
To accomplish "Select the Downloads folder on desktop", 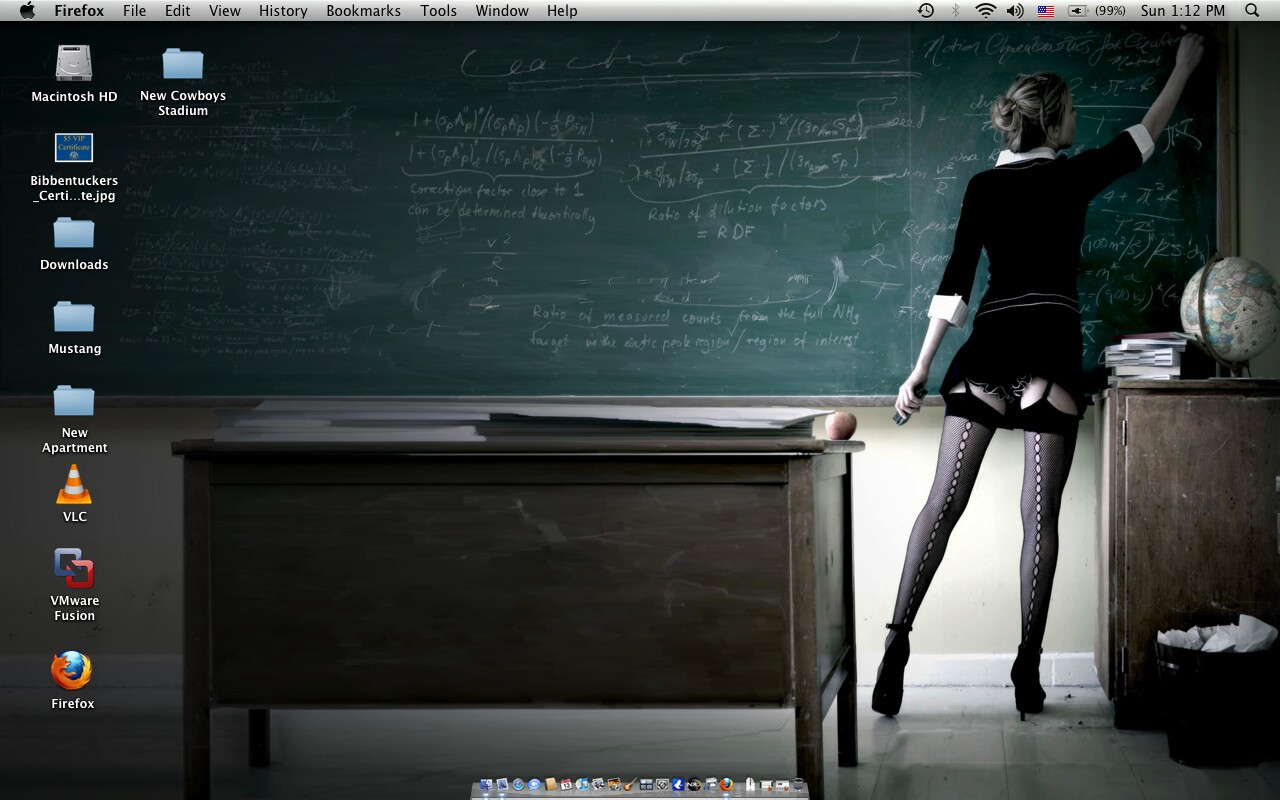I will tap(74, 233).
